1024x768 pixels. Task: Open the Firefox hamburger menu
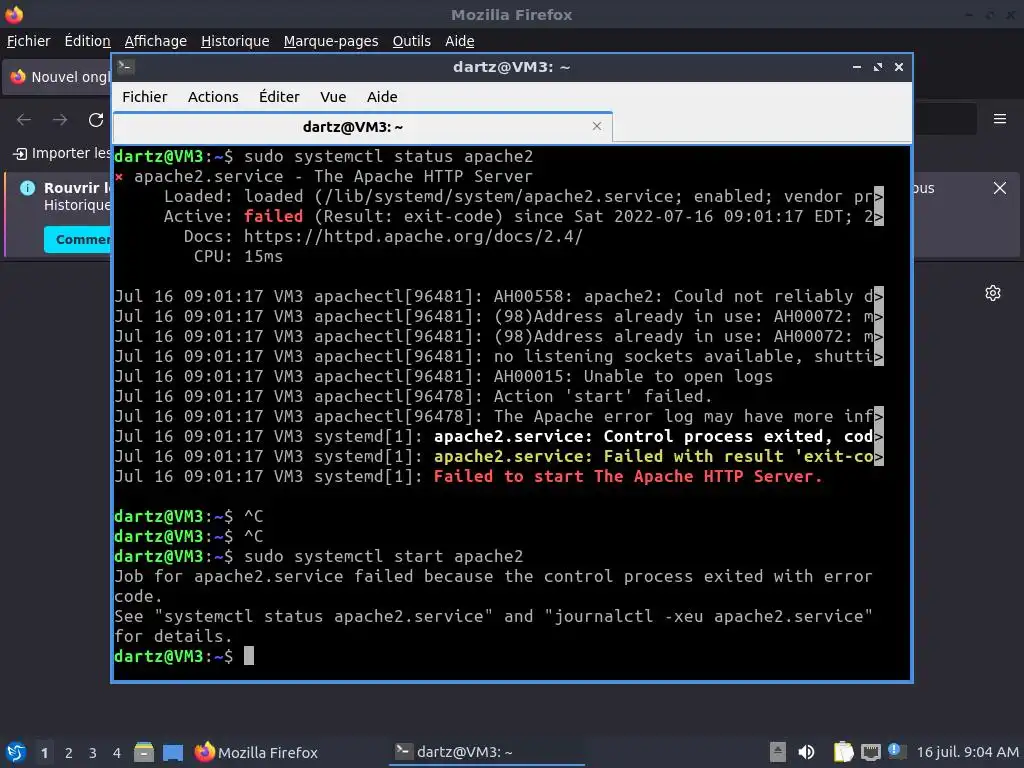pos(1000,119)
